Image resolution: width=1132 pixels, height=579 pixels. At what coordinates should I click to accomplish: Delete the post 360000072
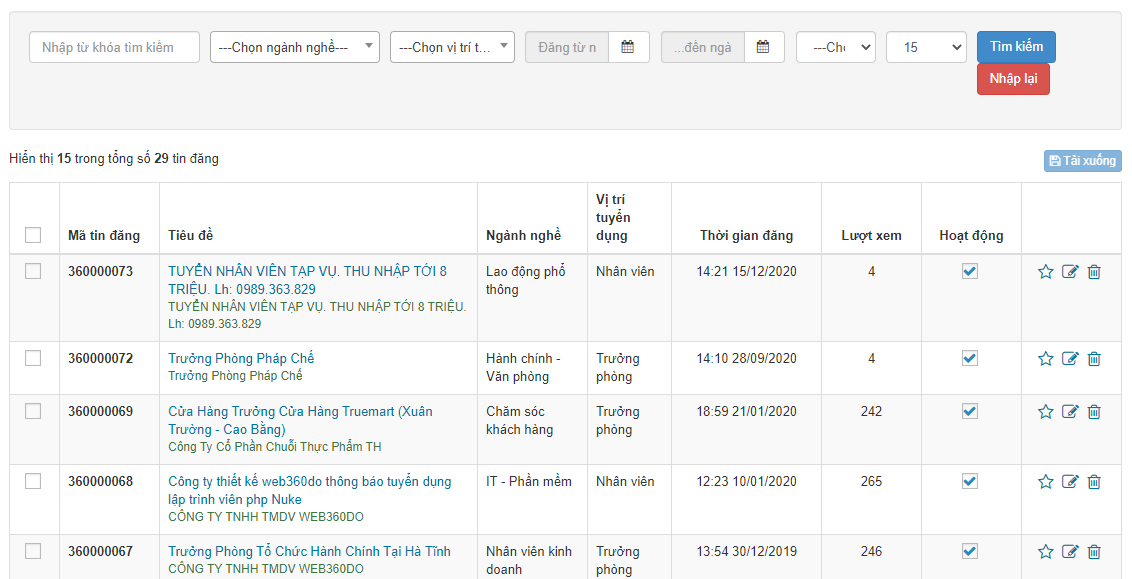coord(1094,358)
